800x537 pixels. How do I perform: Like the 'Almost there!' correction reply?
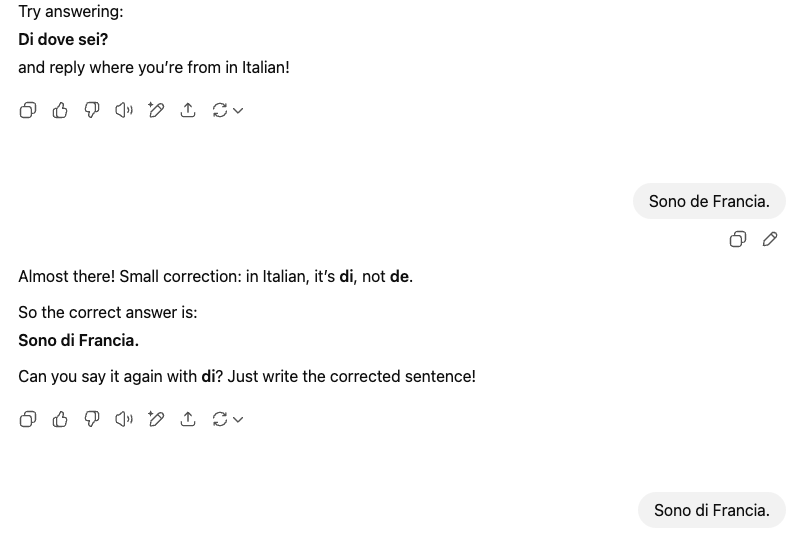[x=60, y=419]
